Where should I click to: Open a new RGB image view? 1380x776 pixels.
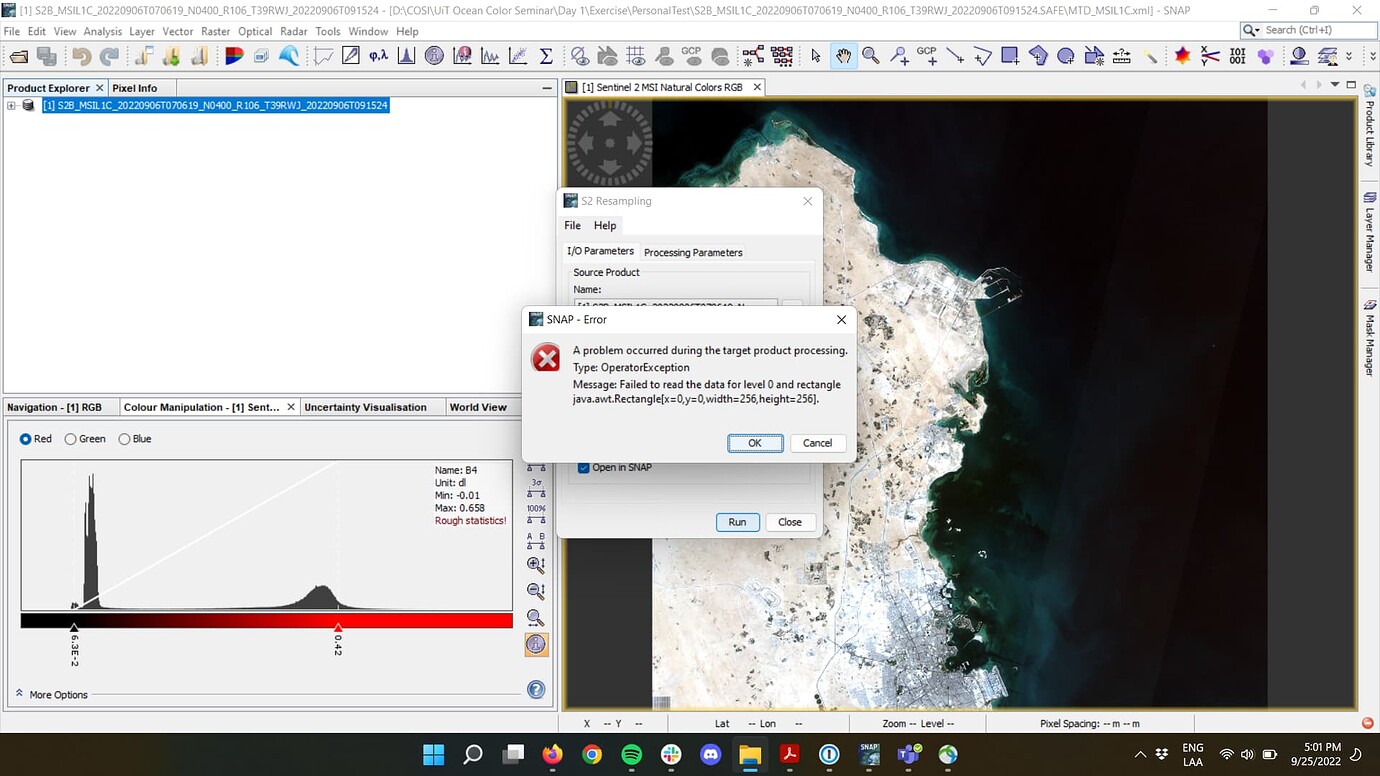click(x=235, y=55)
